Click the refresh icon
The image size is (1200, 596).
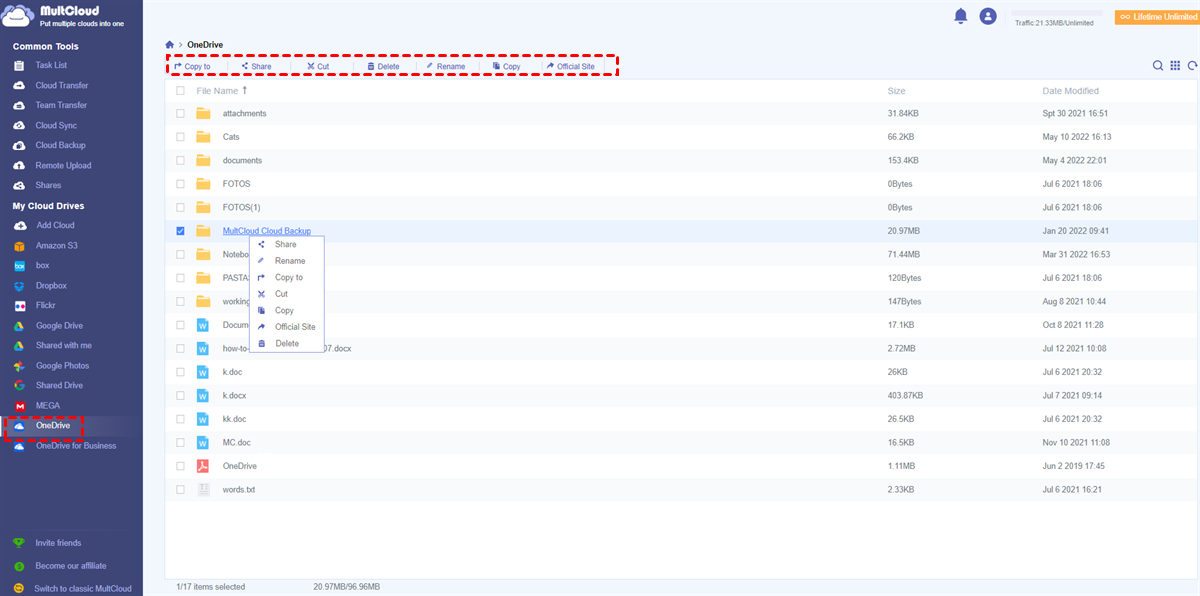[x=1192, y=65]
